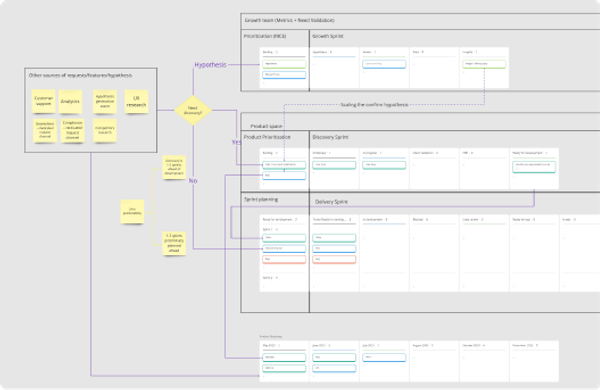This screenshot has width=600, height=390.
Task: Click the Sprint planning heading
Action: click(261, 199)
